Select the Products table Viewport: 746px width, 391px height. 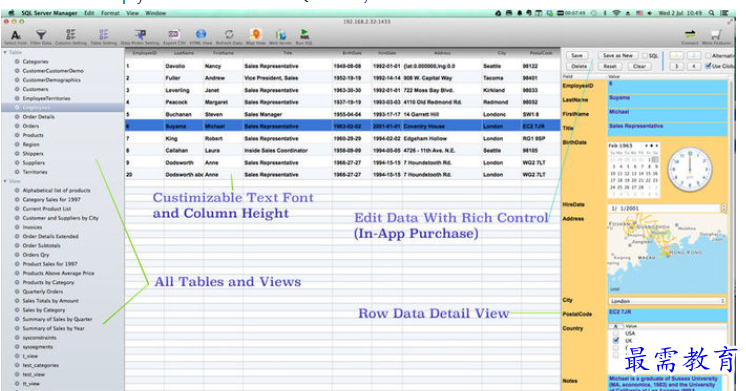tap(33, 135)
